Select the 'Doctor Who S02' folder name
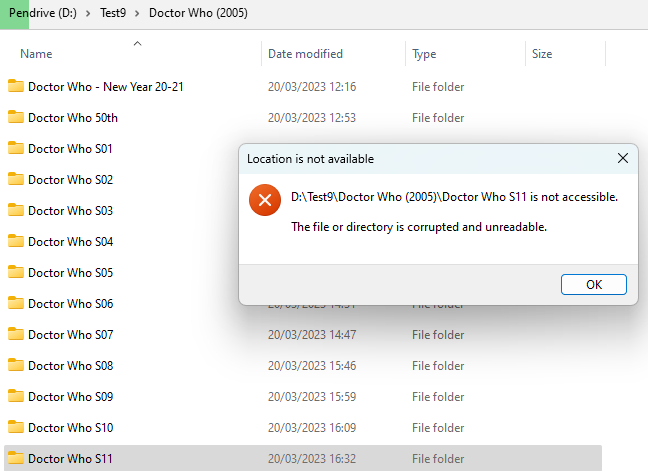The width and height of the screenshot is (648, 471). click(70, 180)
